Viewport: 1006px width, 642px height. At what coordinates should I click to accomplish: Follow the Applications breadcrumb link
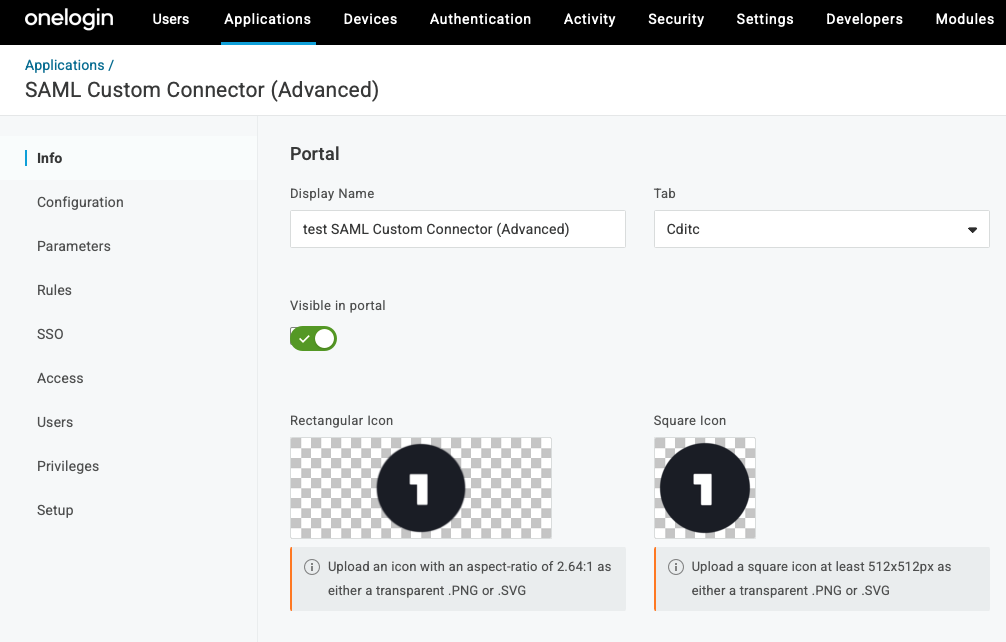pos(65,65)
